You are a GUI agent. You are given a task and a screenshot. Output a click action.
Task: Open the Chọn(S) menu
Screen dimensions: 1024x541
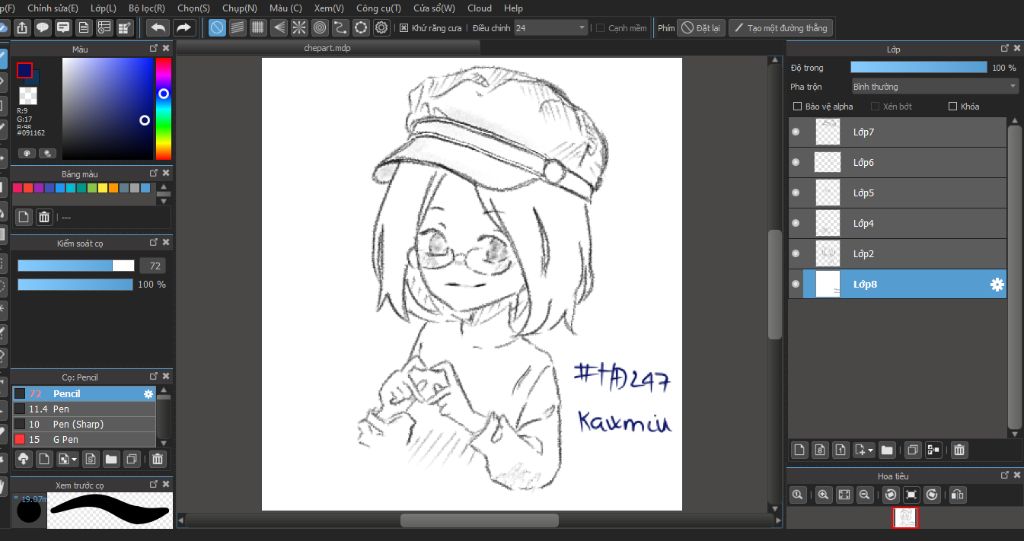pyautogui.click(x=193, y=8)
